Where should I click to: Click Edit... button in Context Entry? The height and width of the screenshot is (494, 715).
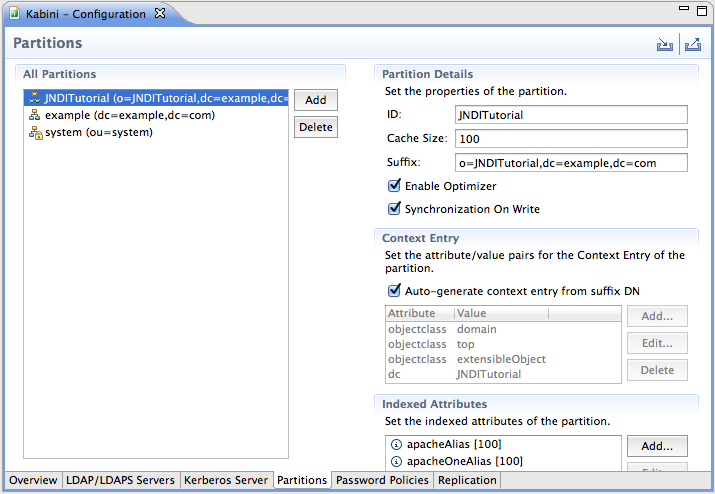(657, 343)
